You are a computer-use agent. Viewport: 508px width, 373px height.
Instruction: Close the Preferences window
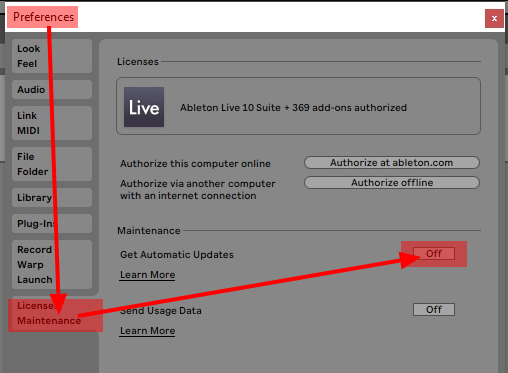(494, 18)
